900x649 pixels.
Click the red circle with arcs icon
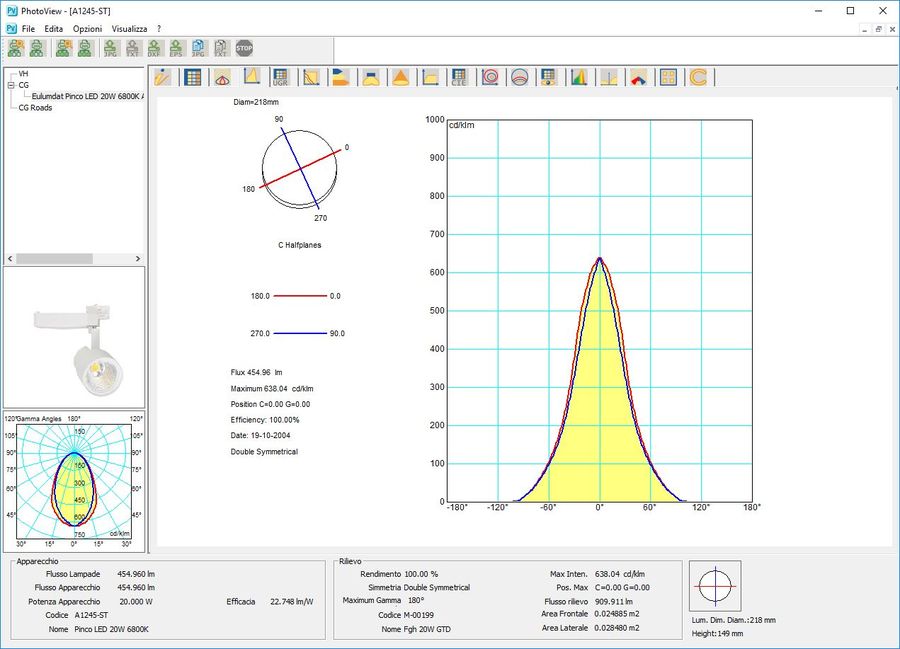(x=519, y=77)
